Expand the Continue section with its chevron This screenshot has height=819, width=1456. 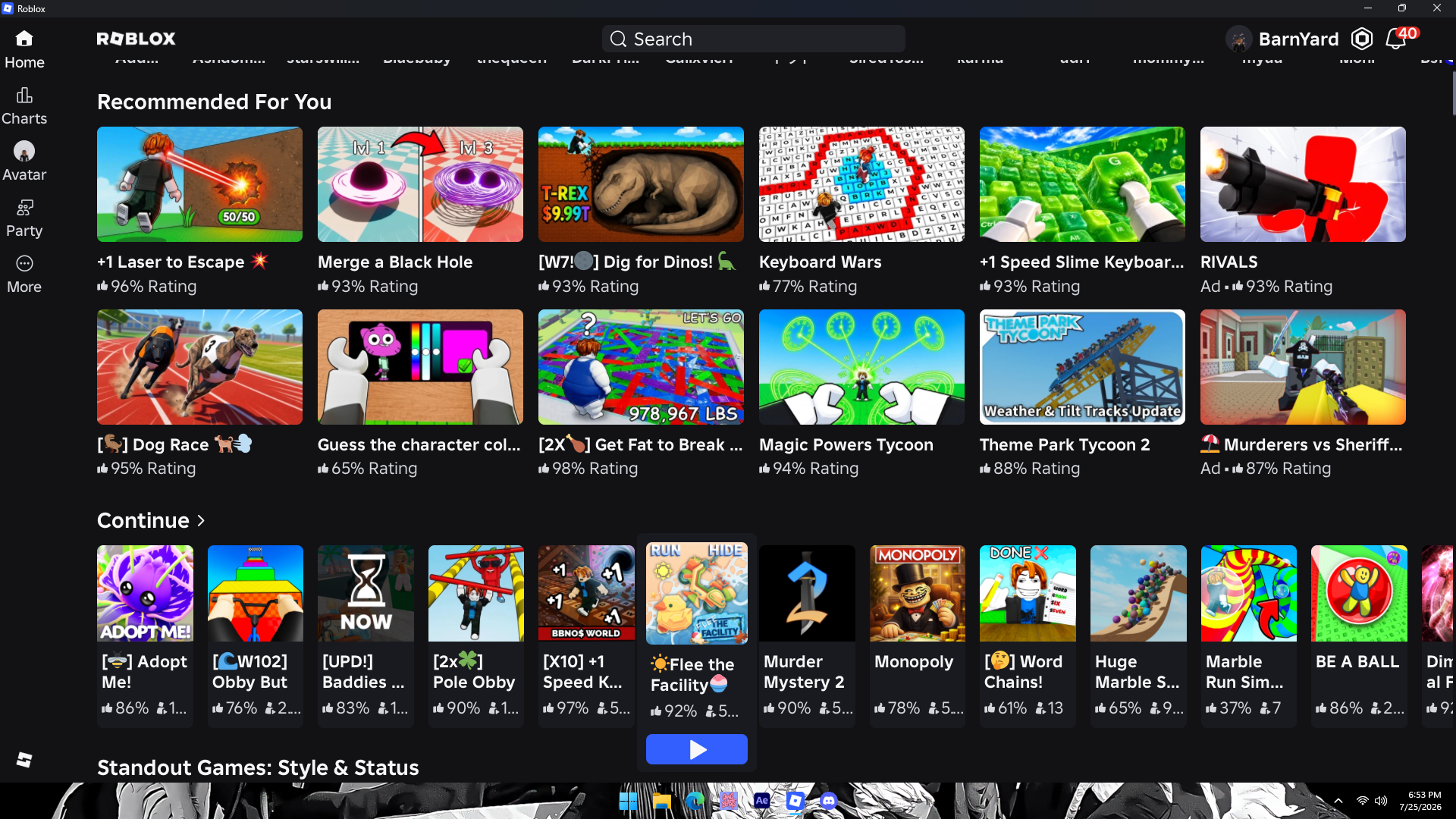pyautogui.click(x=201, y=521)
